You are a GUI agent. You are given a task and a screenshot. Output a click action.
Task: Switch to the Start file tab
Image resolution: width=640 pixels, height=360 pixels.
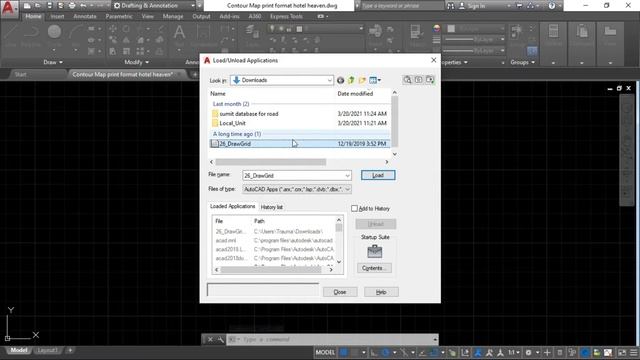[20, 74]
